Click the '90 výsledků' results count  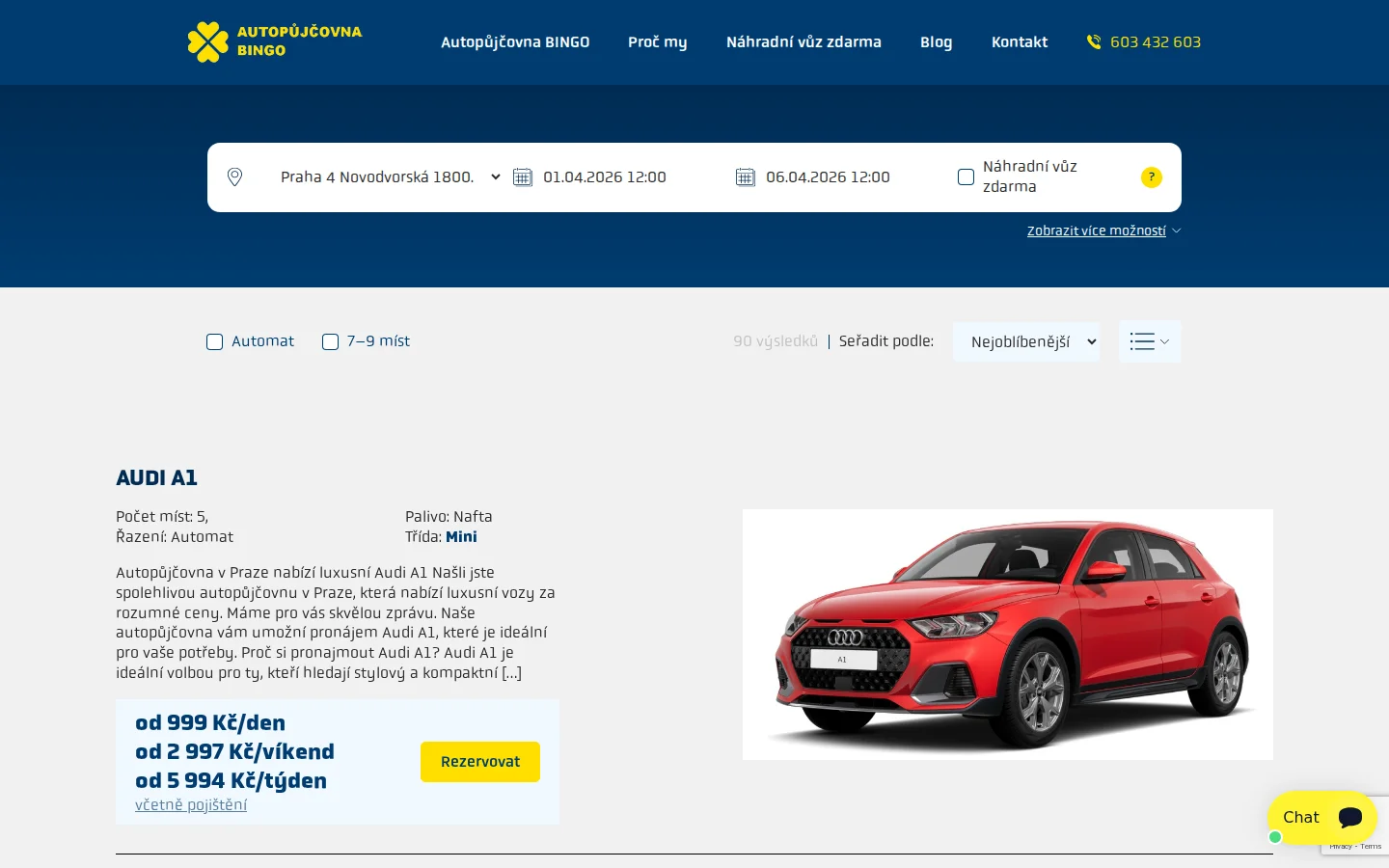point(776,341)
